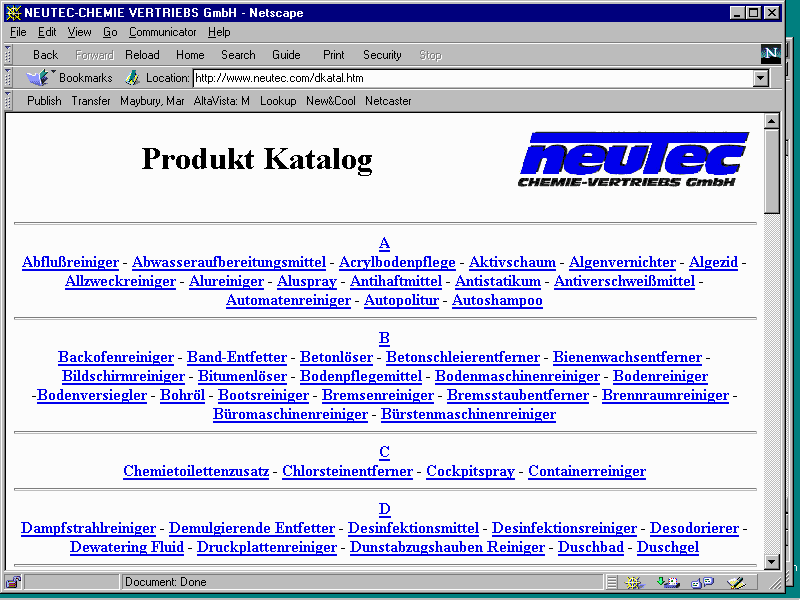Open the Mailbox icon in component bar
Image resolution: width=800 pixels, height=600 pixels.
coord(667,582)
